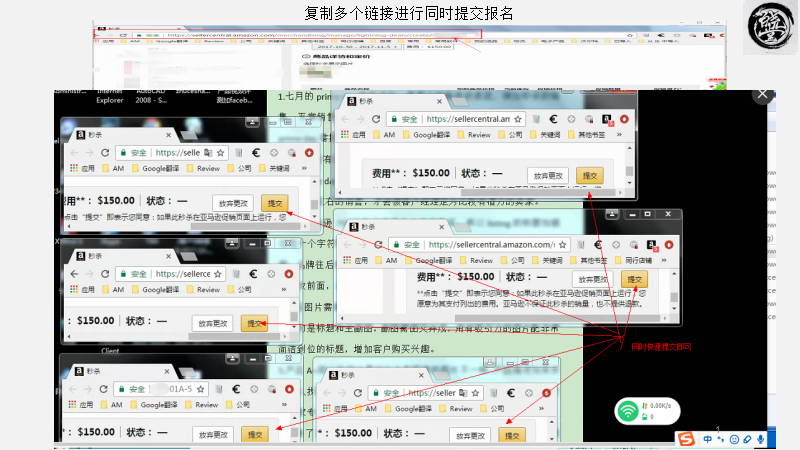Click the address bar showing 01A-5

tap(160, 389)
